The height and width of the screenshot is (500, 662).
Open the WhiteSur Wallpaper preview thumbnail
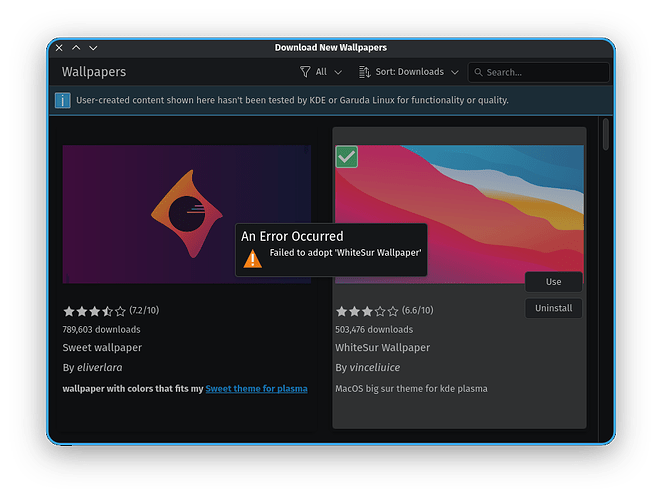[x=459, y=214]
